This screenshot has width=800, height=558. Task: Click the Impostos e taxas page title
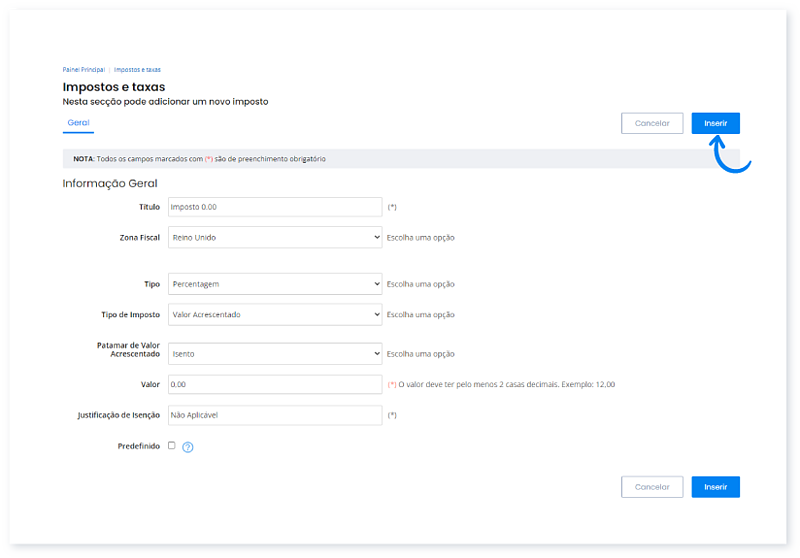click(114, 87)
